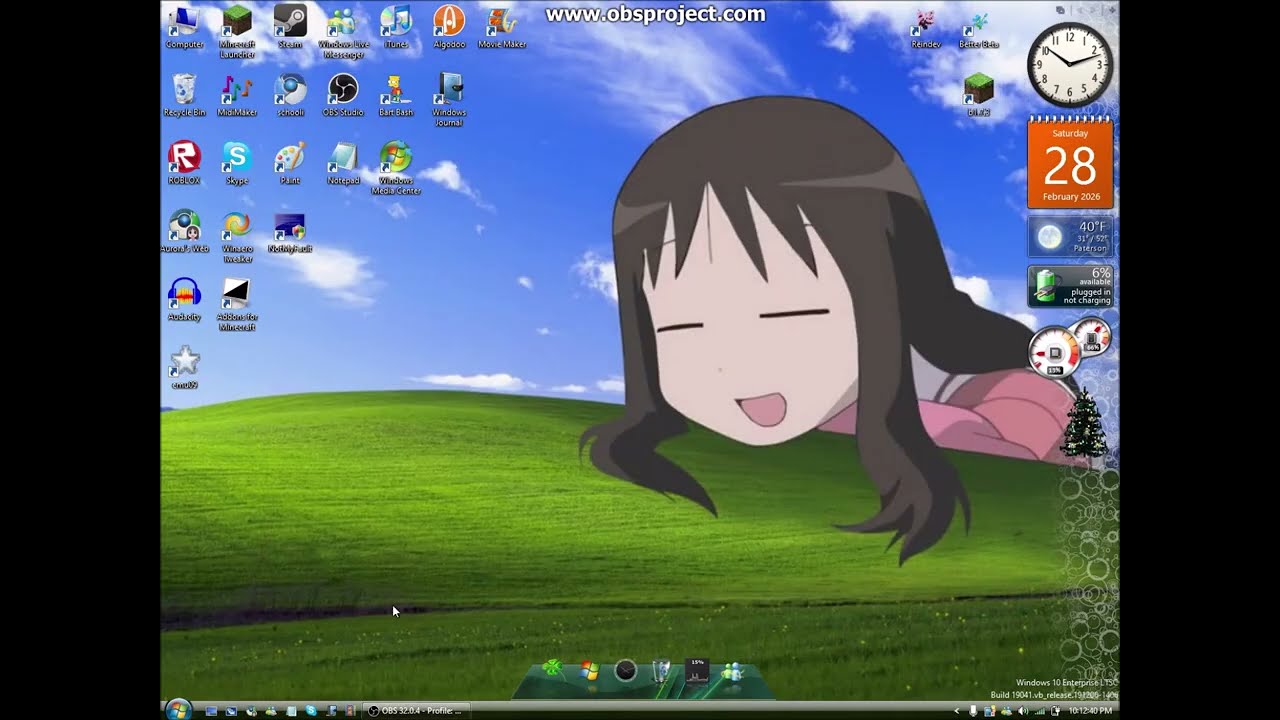Open the calendar gadget showing Saturday 28

tap(1070, 165)
